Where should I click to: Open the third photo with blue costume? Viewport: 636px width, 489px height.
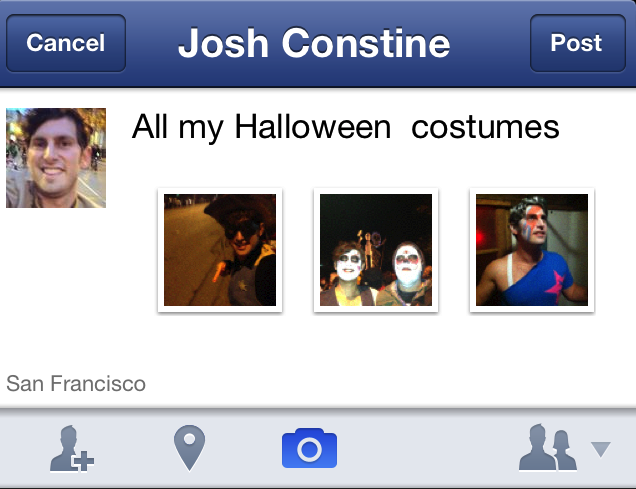click(531, 250)
